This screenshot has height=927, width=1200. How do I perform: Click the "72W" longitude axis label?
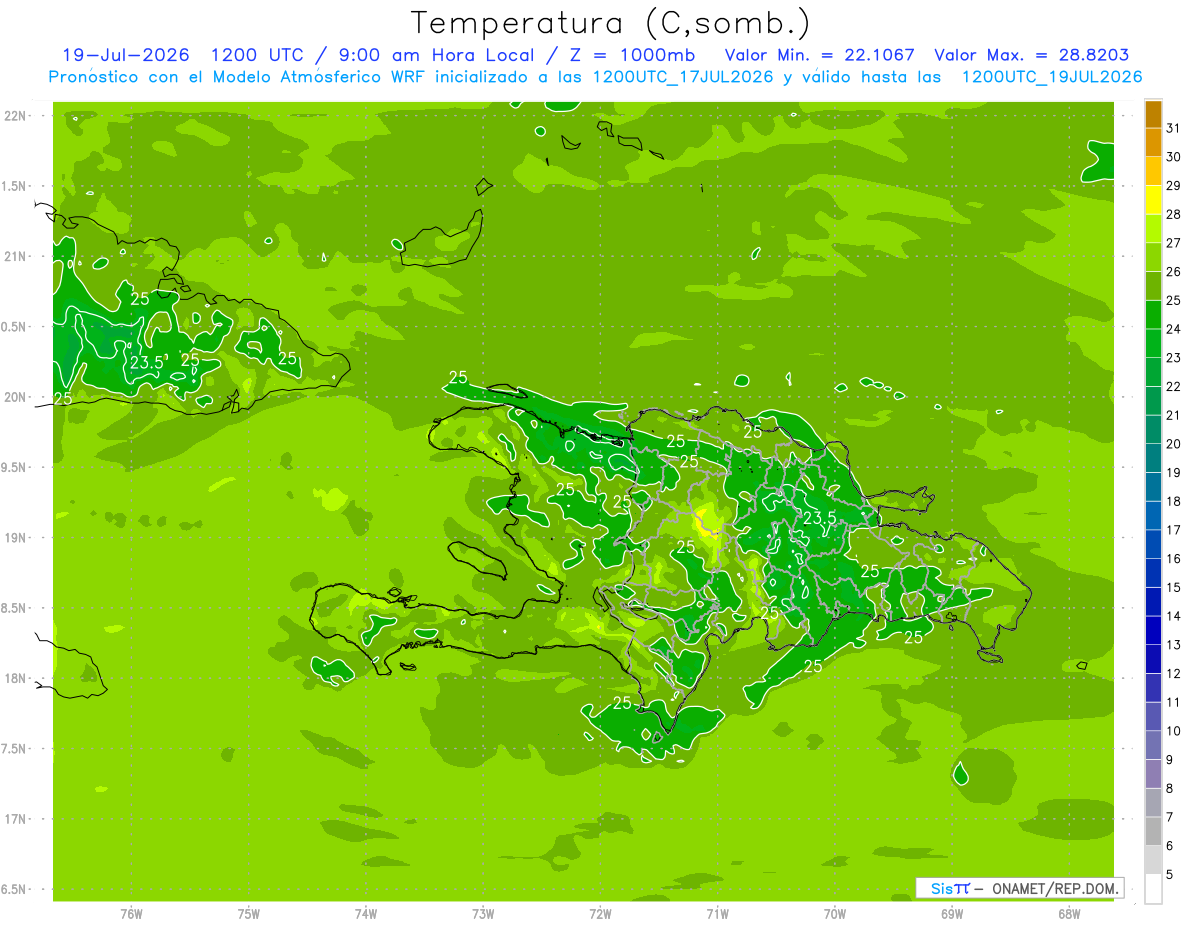coord(600,913)
